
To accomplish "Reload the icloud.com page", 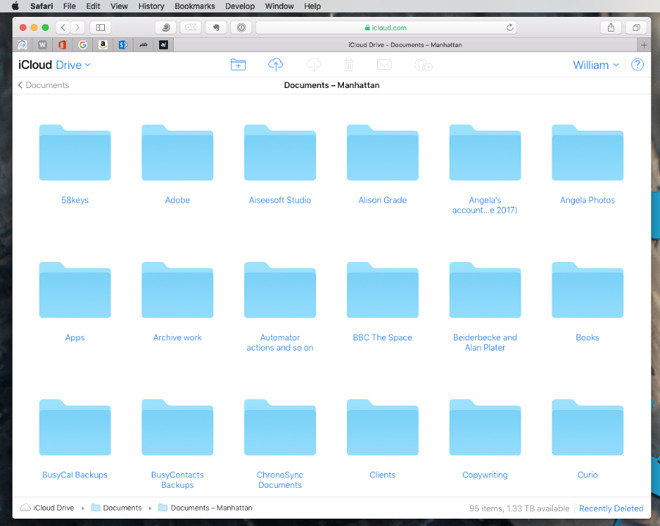I will [510, 27].
